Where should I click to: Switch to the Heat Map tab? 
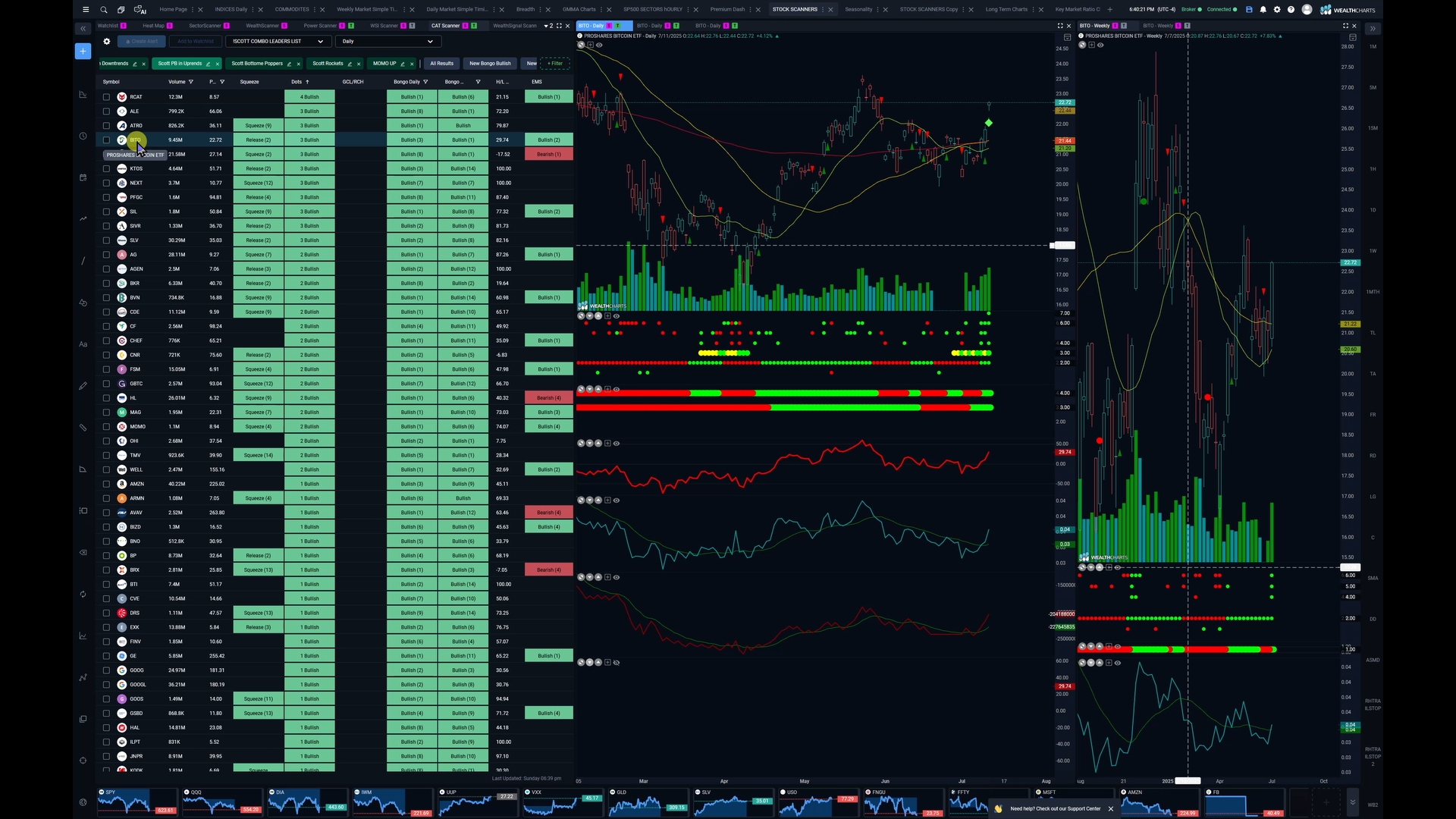153,26
